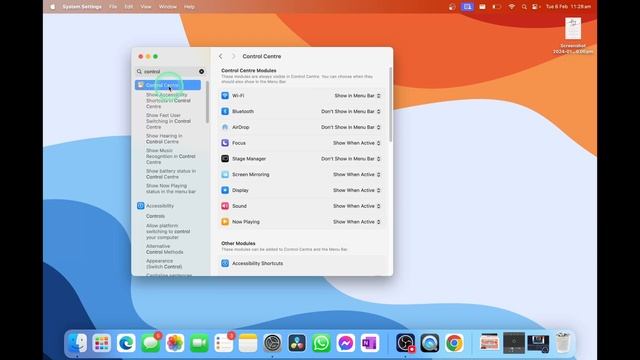Open Stage Manager menu bar popup
640x360 pixels.
click(x=351, y=158)
